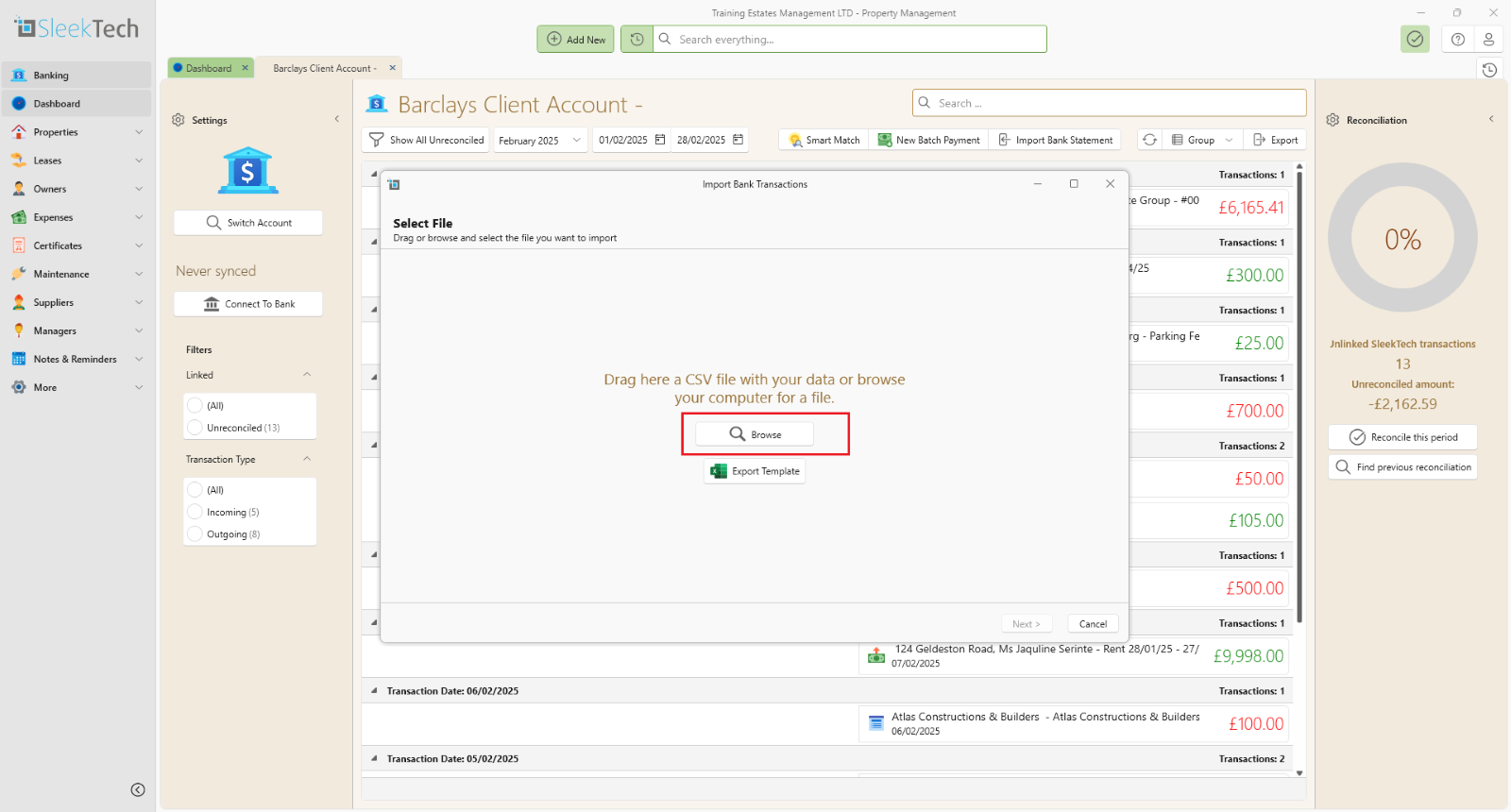Click the Smart Match toolbar button

[824, 140]
